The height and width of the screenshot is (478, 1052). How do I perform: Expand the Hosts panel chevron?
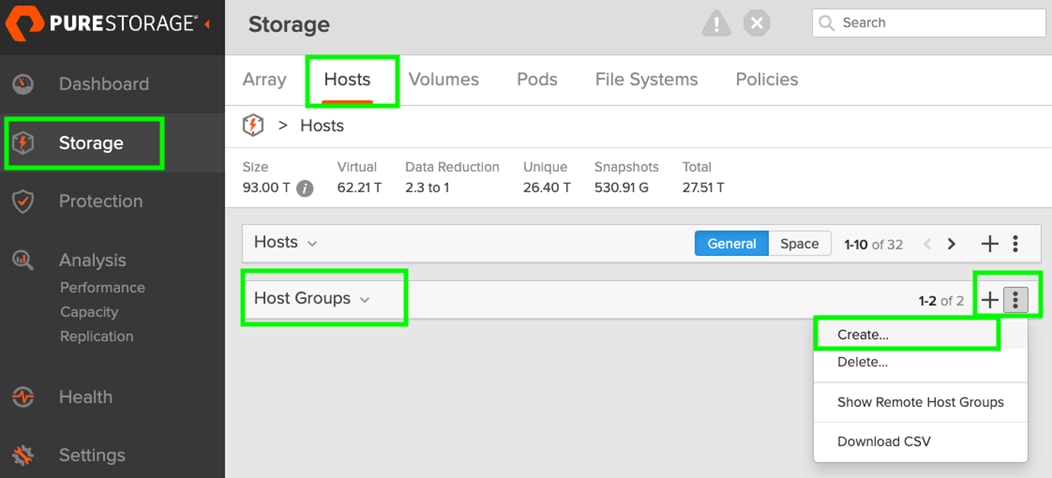(x=312, y=243)
